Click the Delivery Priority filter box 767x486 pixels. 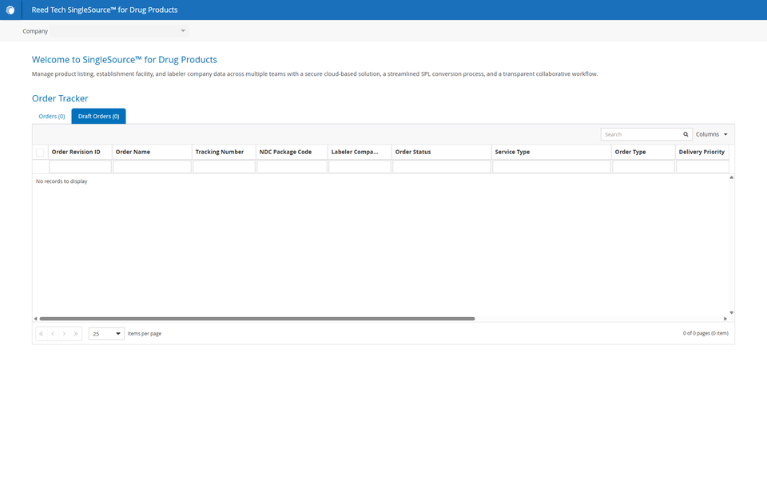(x=702, y=167)
